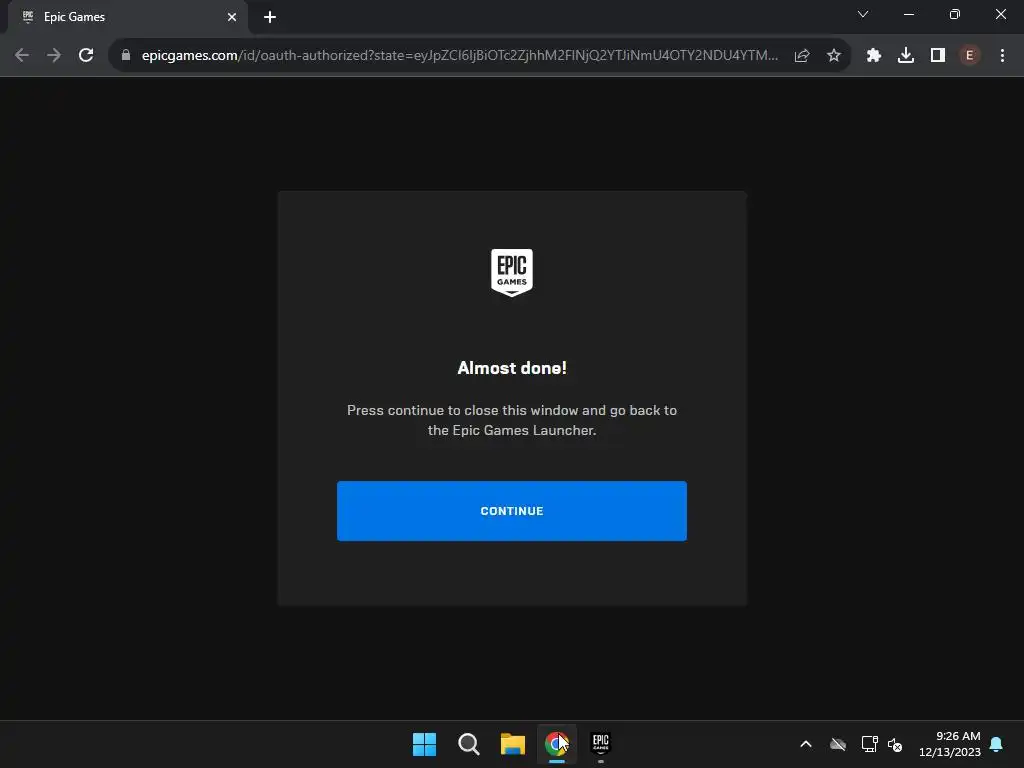Click the OneDrive cloud tray icon

pyautogui.click(x=838, y=744)
